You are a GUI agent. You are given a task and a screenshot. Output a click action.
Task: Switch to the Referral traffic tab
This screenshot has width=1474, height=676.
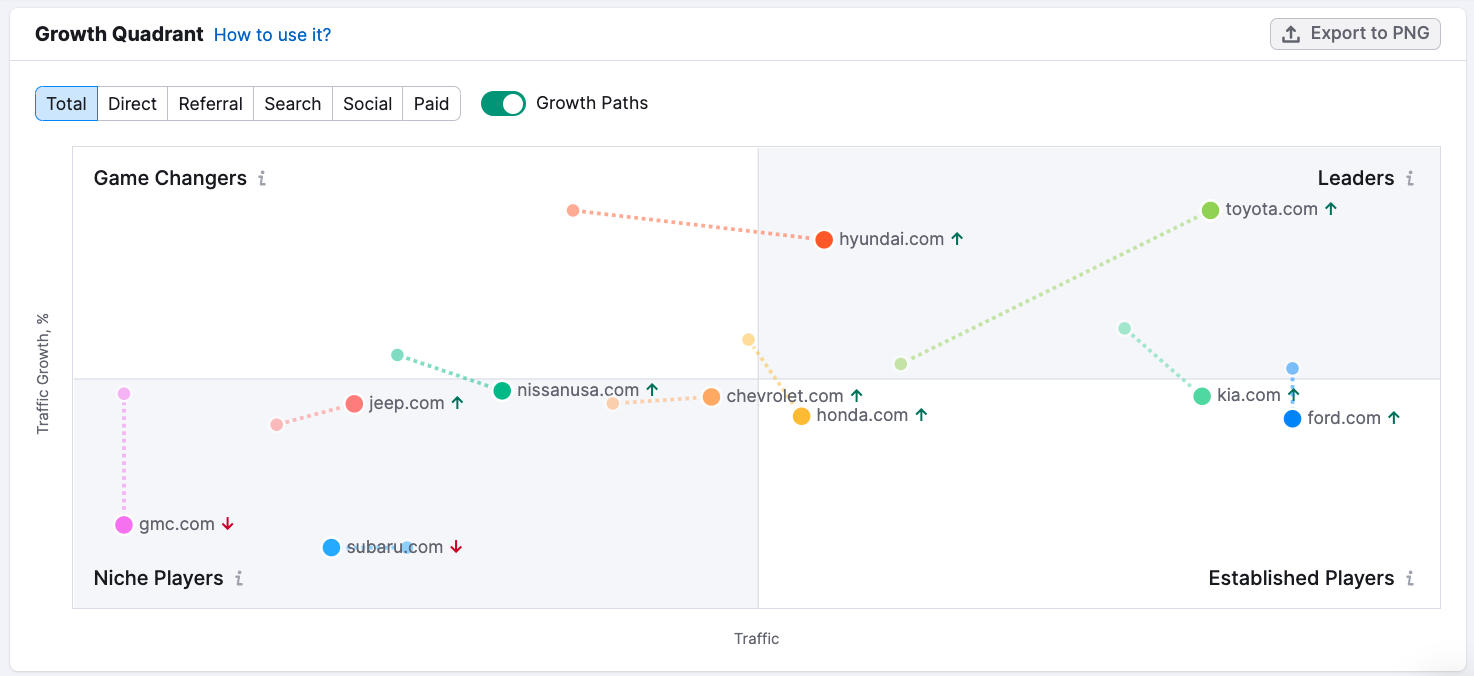tap(211, 104)
